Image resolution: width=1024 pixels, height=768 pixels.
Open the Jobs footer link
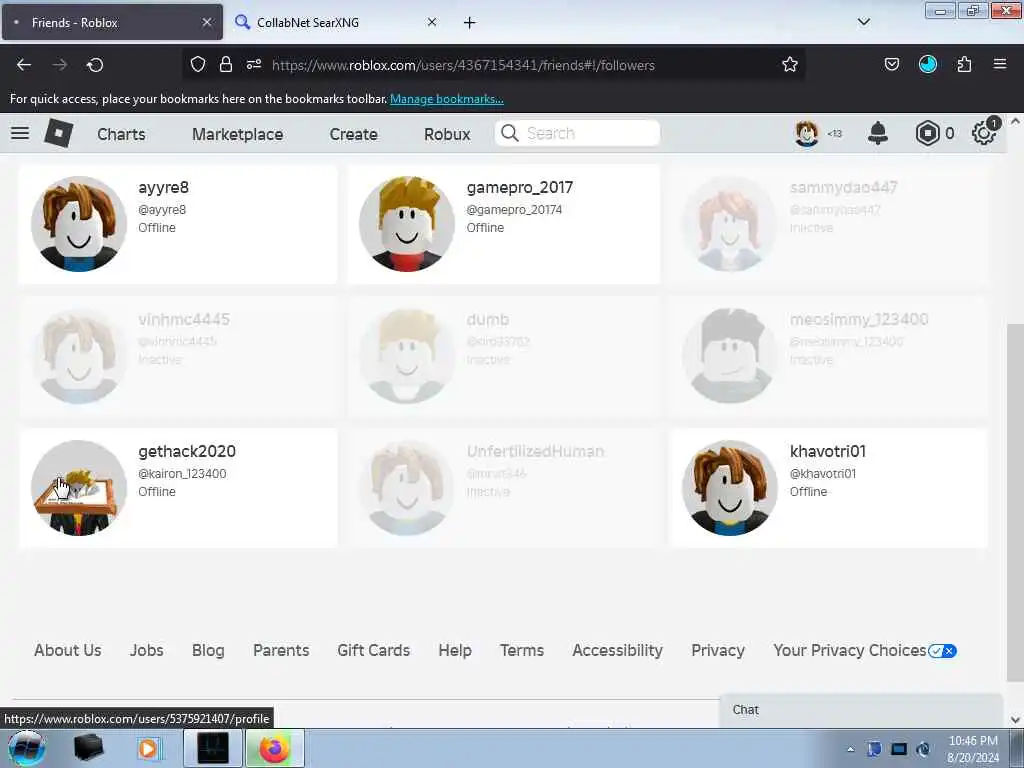tap(146, 650)
